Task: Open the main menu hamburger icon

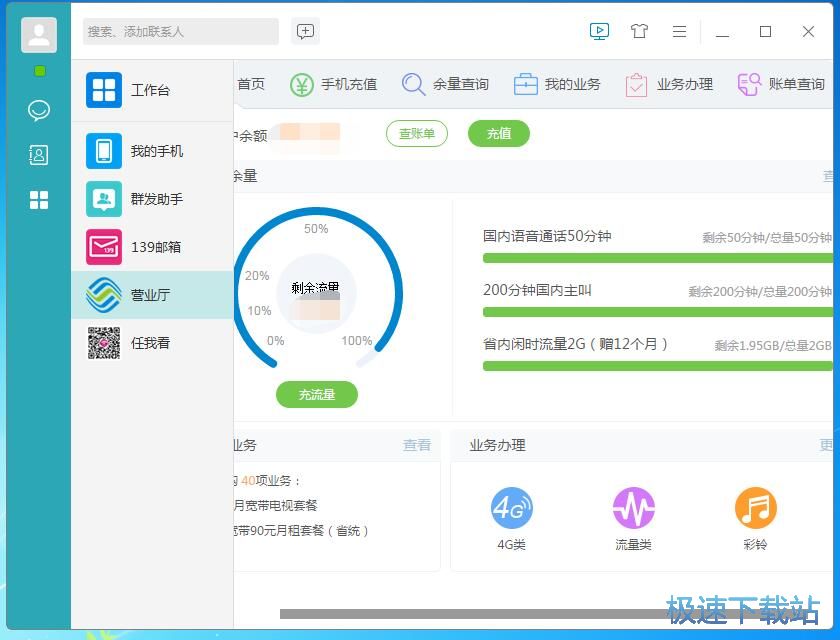Action: point(679,32)
